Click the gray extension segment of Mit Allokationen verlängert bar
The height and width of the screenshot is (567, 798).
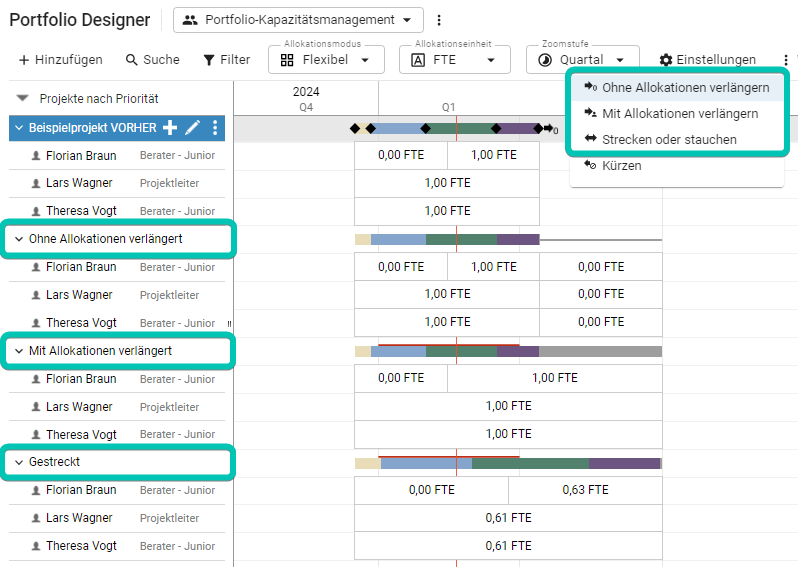(x=601, y=351)
